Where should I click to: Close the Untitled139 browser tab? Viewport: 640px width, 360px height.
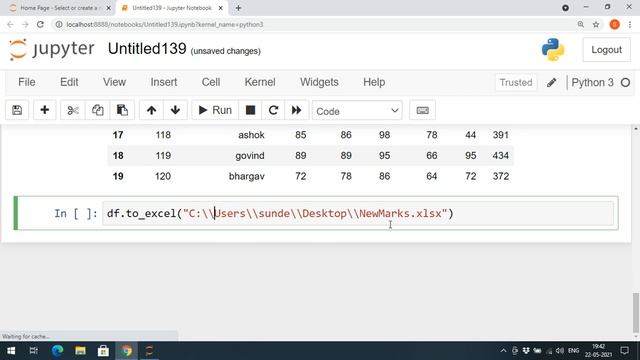pyautogui.click(x=220, y=8)
